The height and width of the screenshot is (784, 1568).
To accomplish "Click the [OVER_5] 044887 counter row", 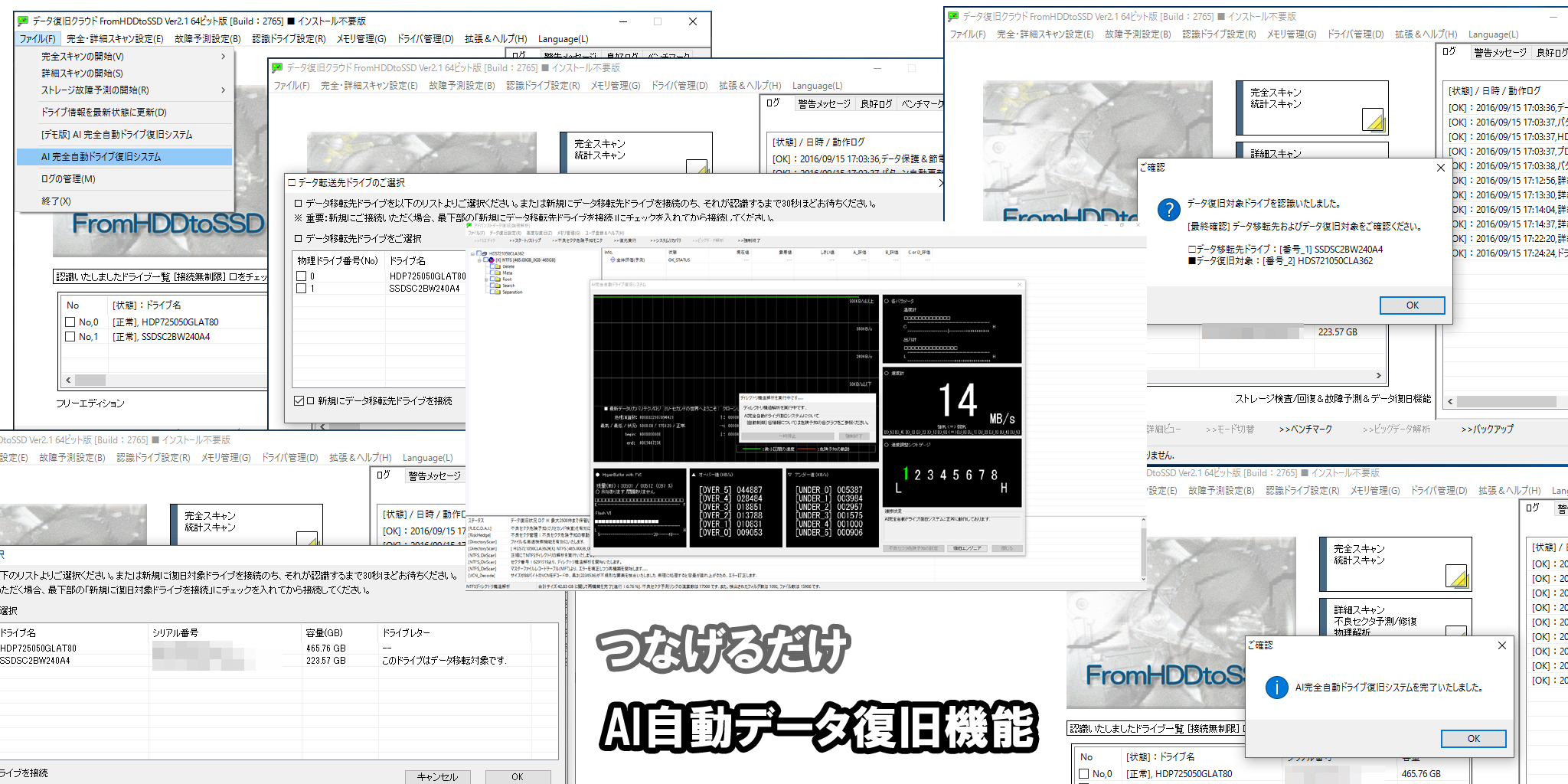I will tap(730, 490).
